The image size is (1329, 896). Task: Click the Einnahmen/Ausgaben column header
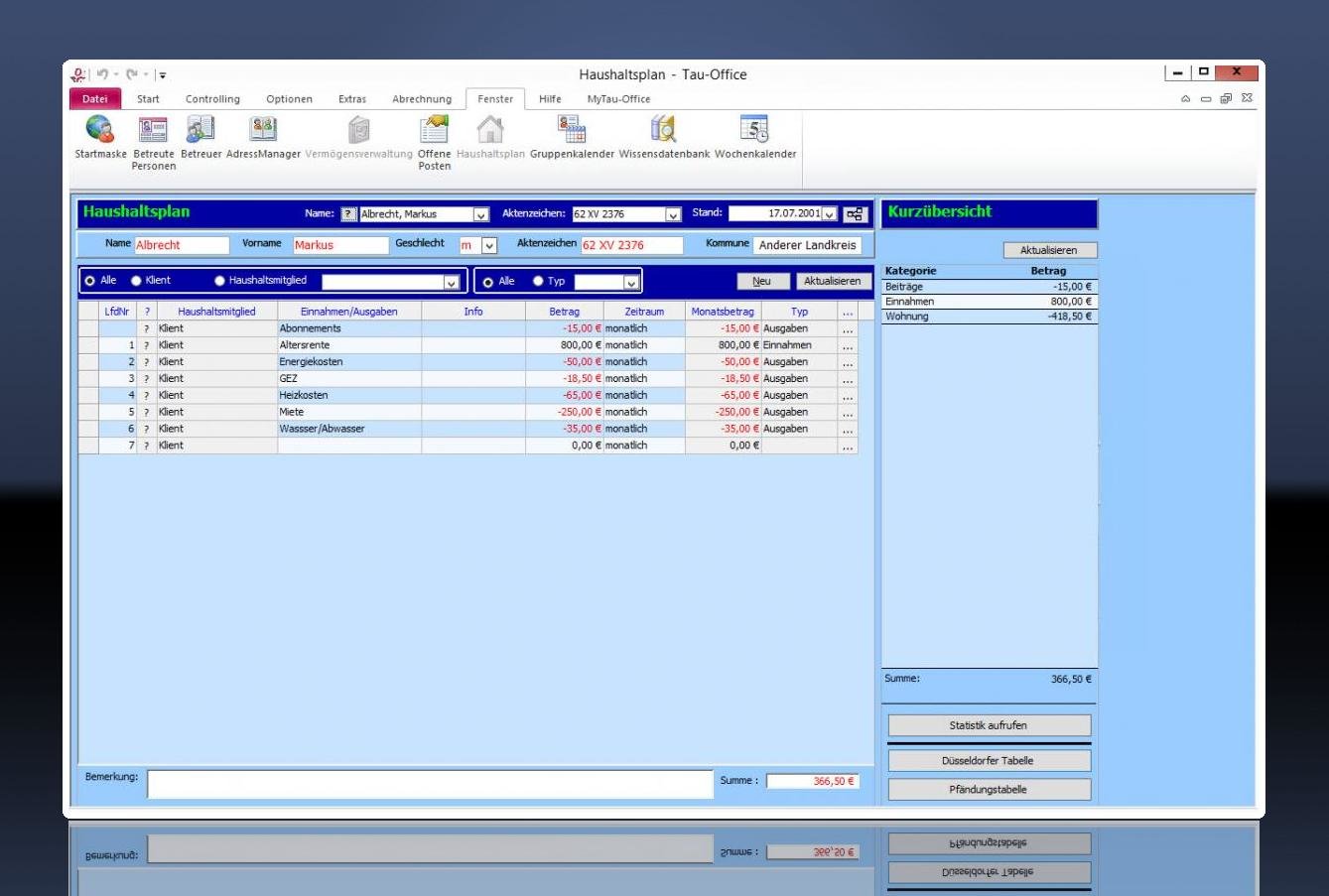point(349,312)
